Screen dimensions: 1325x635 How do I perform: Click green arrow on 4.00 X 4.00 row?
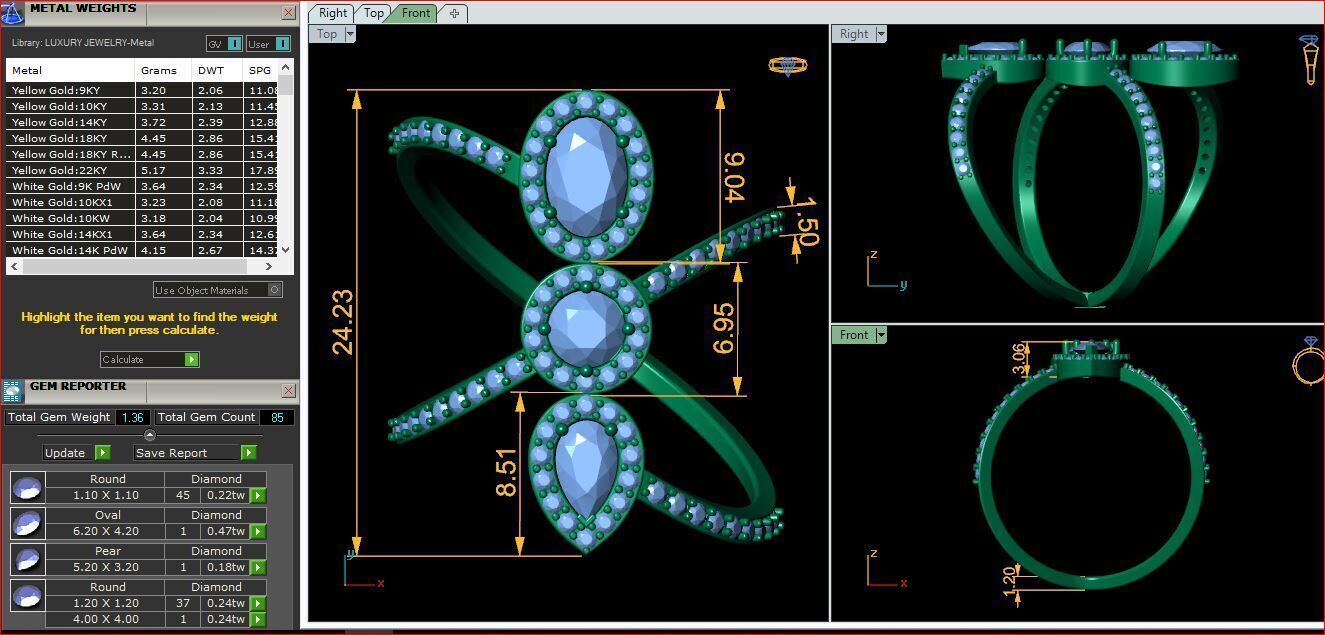pos(258,620)
